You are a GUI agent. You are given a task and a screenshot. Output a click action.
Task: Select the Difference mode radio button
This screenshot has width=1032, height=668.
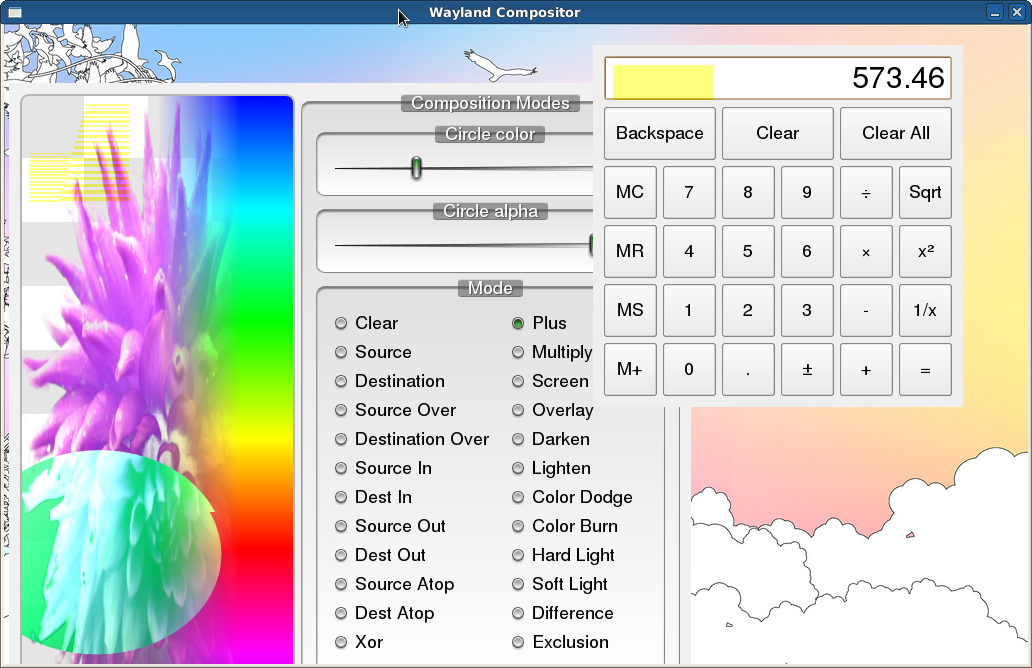point(518,613)
